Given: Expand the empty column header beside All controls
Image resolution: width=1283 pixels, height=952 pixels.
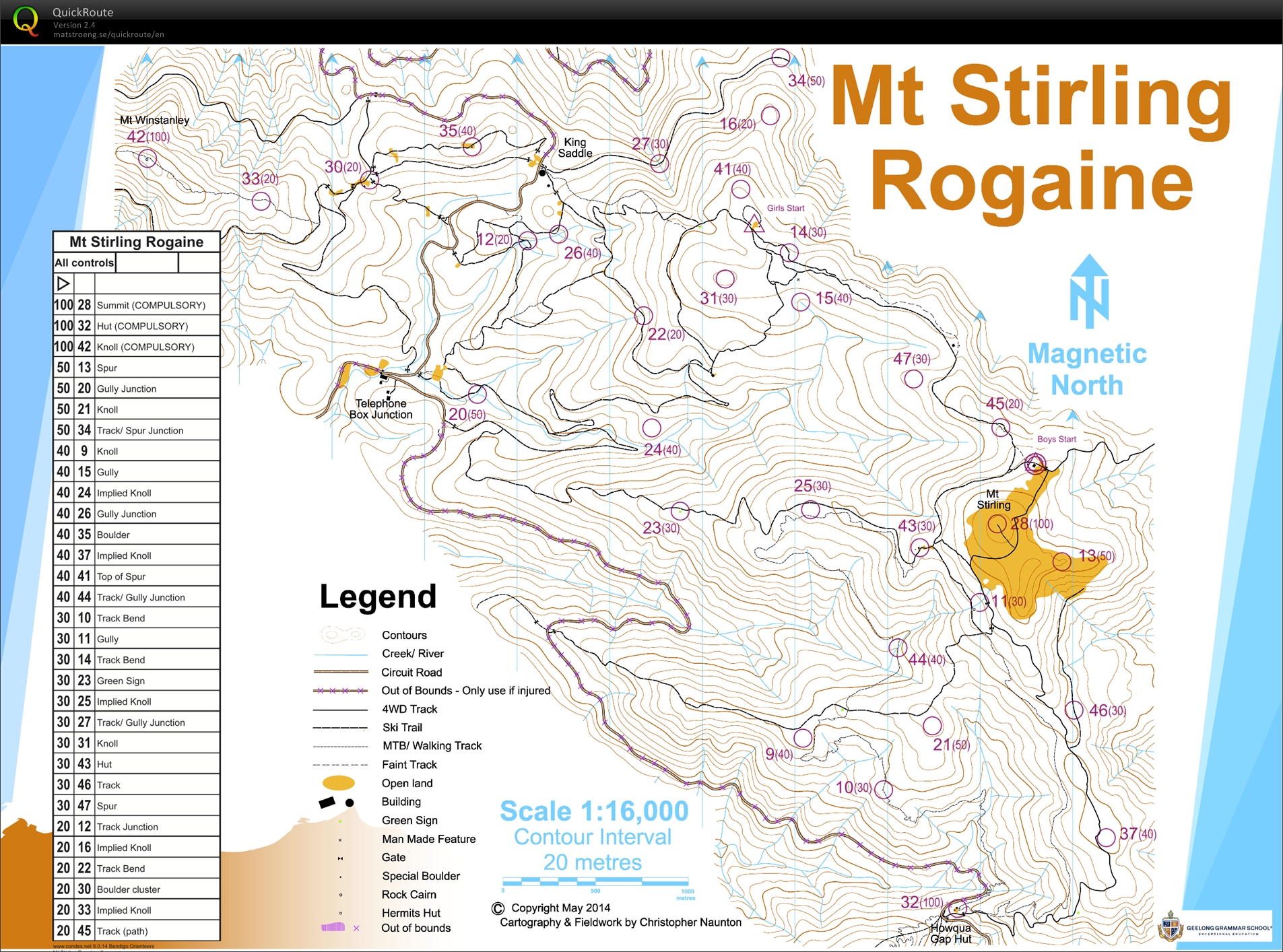Looking at the screenshot, I should click(147, 263).
